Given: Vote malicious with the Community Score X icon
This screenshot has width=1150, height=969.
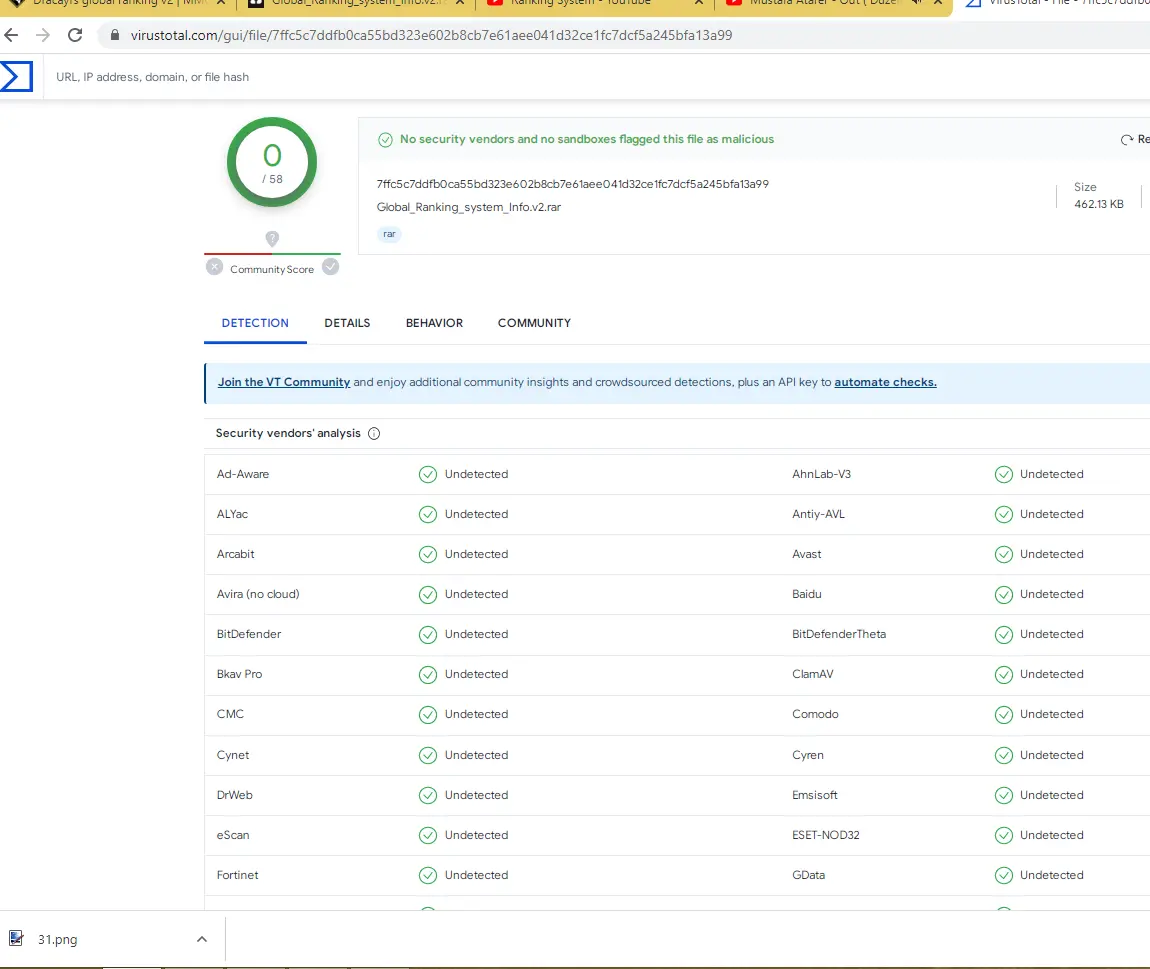Looking at the screenshot, I should [214, 267].
